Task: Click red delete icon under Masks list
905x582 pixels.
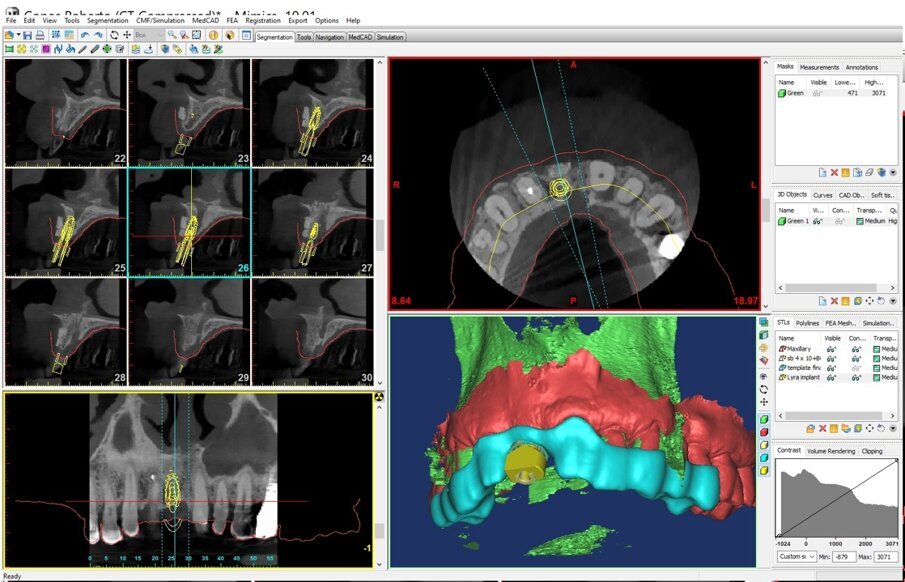Action: (x=834, y=173)
